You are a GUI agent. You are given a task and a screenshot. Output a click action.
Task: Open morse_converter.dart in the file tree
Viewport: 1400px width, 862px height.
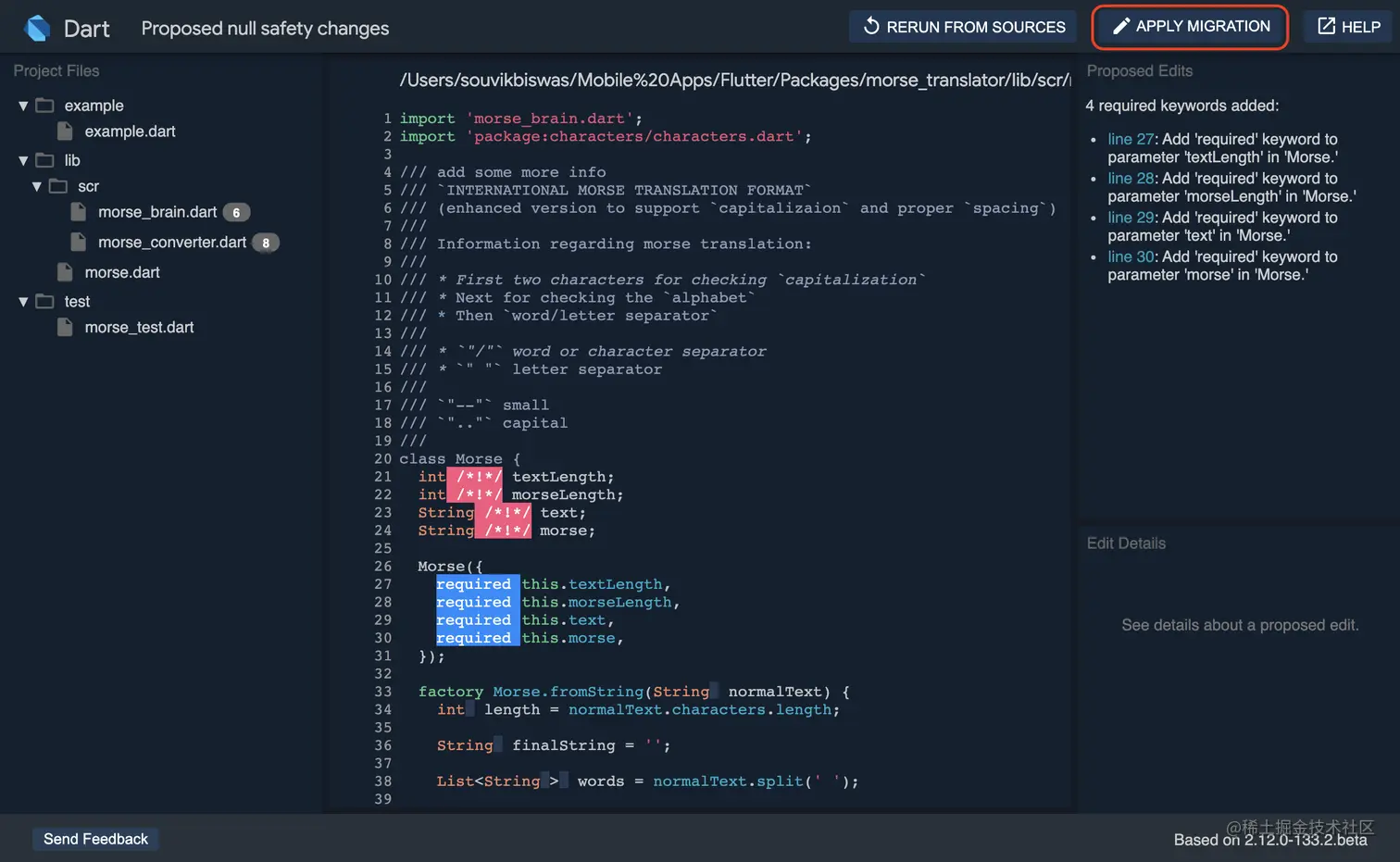[x=172, y=243]
